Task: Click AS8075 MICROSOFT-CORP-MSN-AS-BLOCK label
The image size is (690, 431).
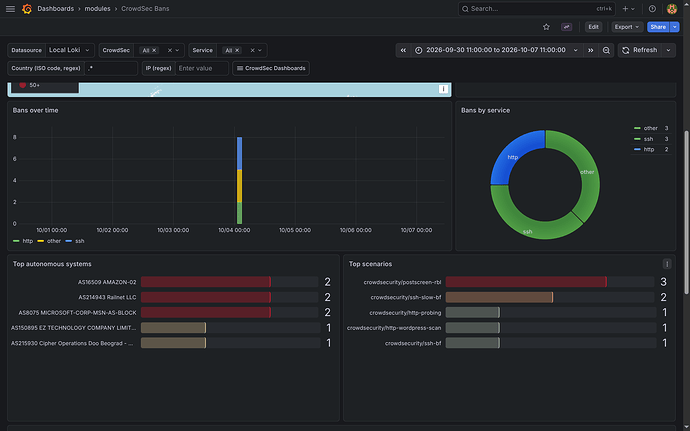Action: 77,313
